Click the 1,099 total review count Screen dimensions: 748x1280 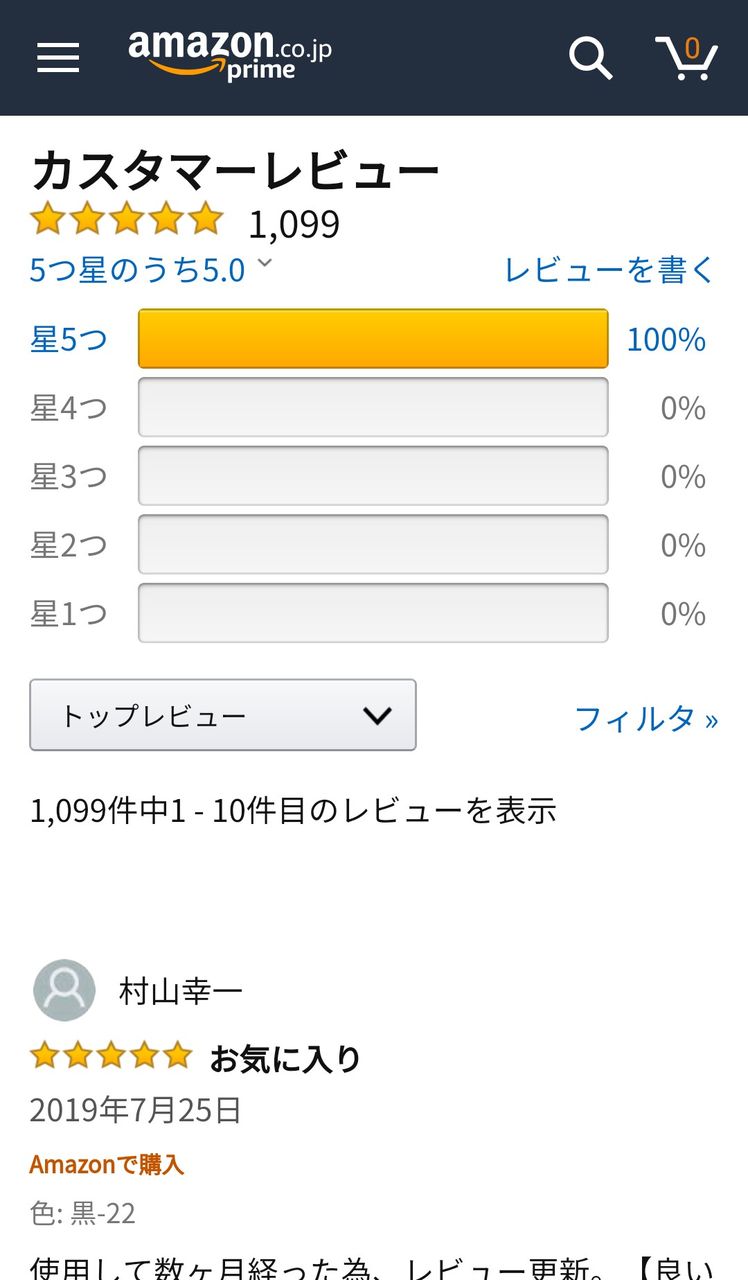[x=294, y=224]
